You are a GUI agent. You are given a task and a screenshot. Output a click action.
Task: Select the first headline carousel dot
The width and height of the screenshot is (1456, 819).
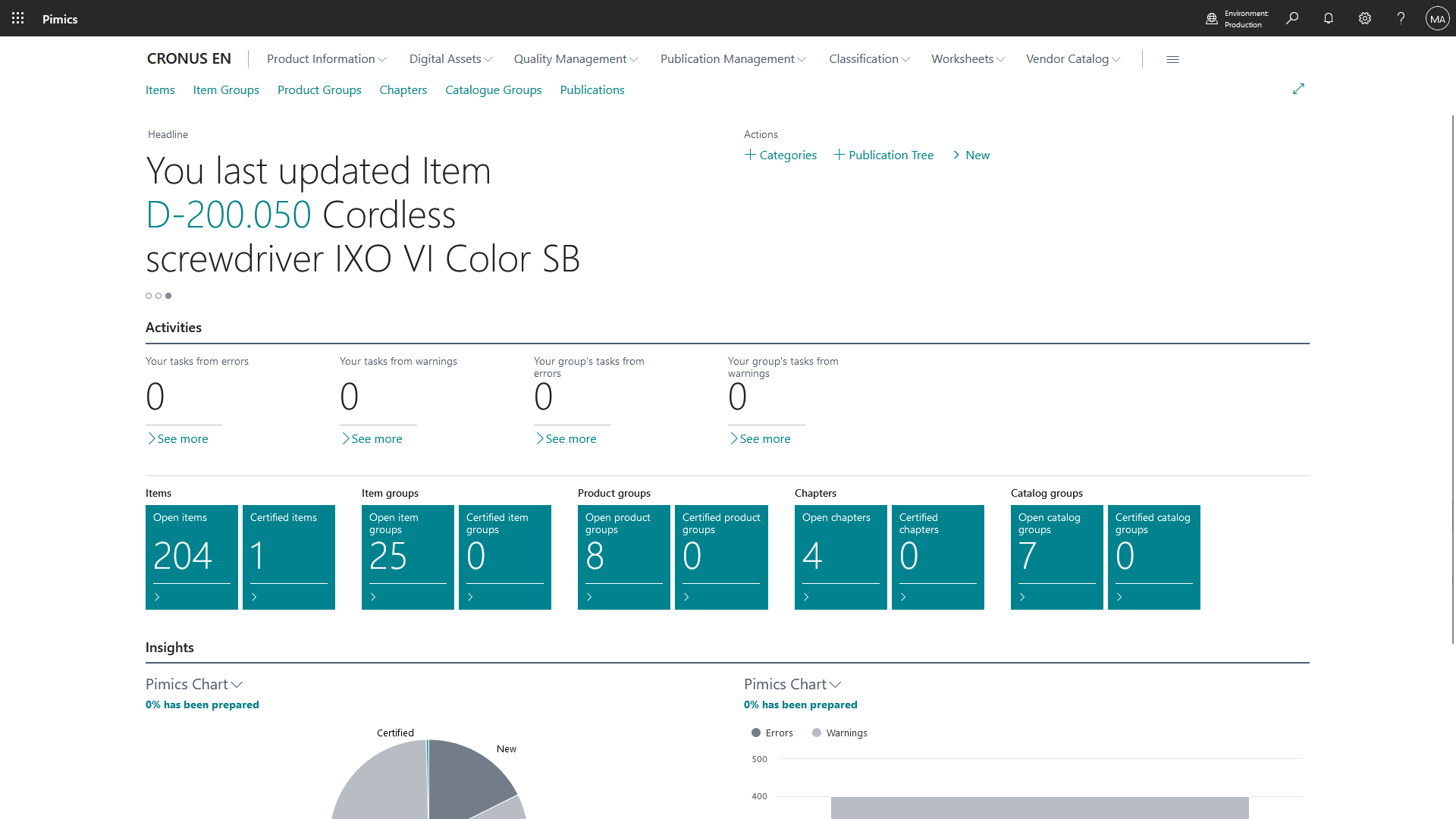click(x=149, y=296)
